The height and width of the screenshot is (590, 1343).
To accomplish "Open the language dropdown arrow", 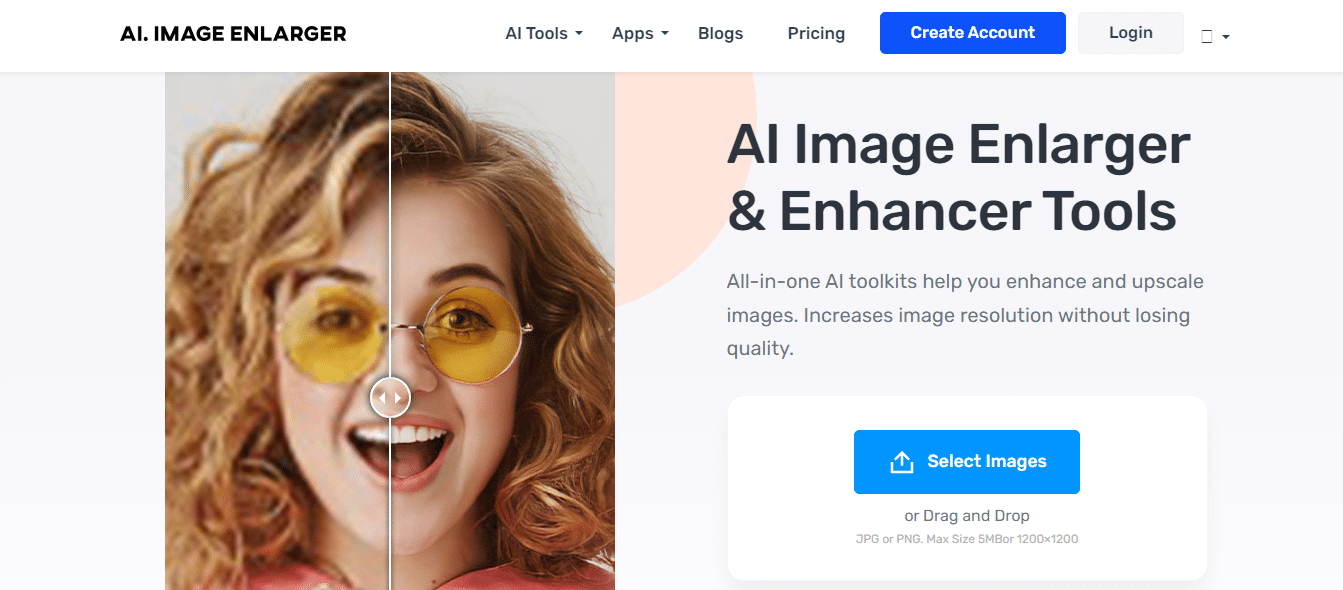I will [1226, 37].
